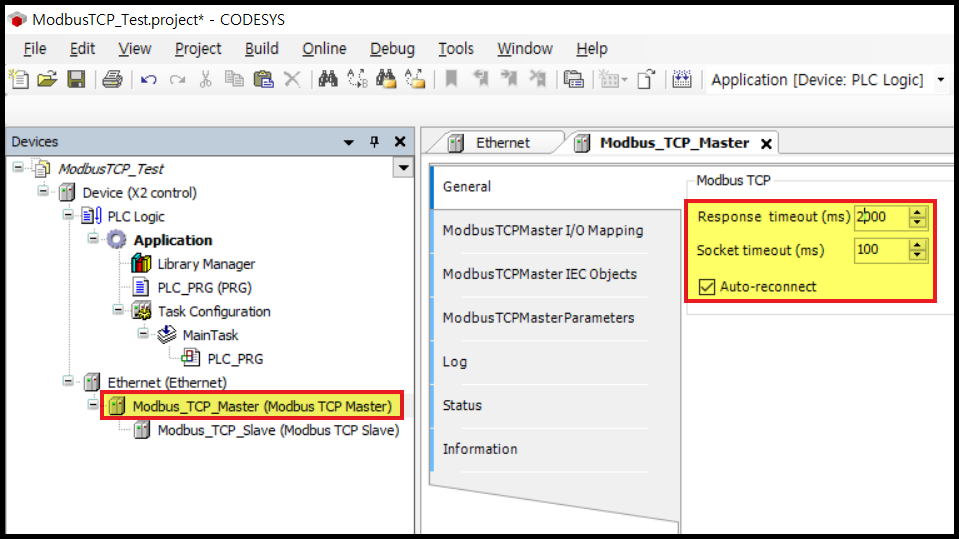Image resolution: width=959 pixels, height=539 pixels.
Task: Open the Window menu
Action: 525,49
